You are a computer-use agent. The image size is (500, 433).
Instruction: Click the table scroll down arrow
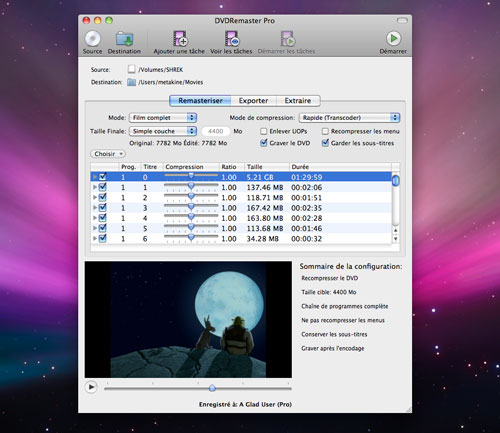[396, 239]
